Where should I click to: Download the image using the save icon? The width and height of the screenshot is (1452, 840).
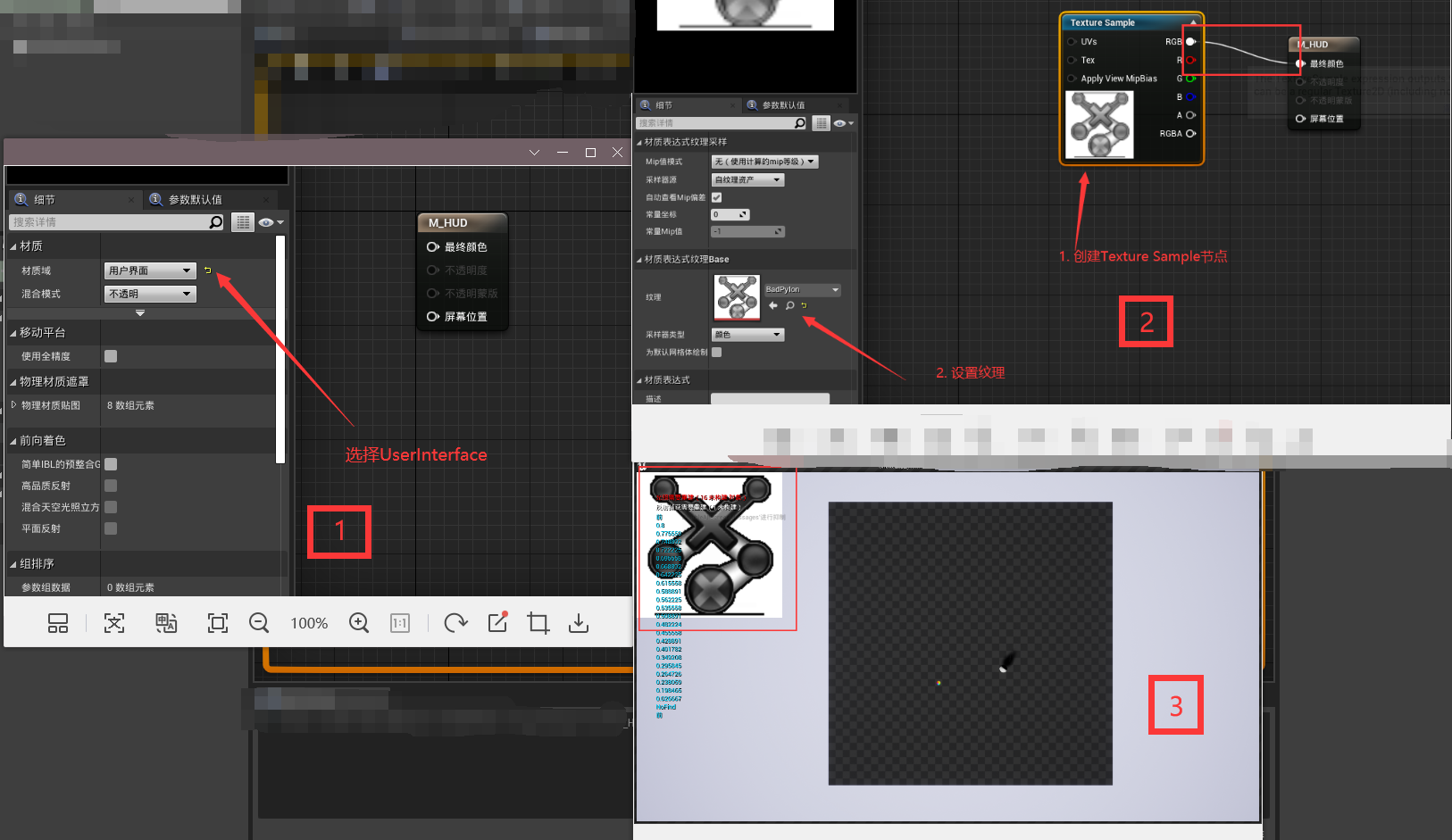point(579,623)
